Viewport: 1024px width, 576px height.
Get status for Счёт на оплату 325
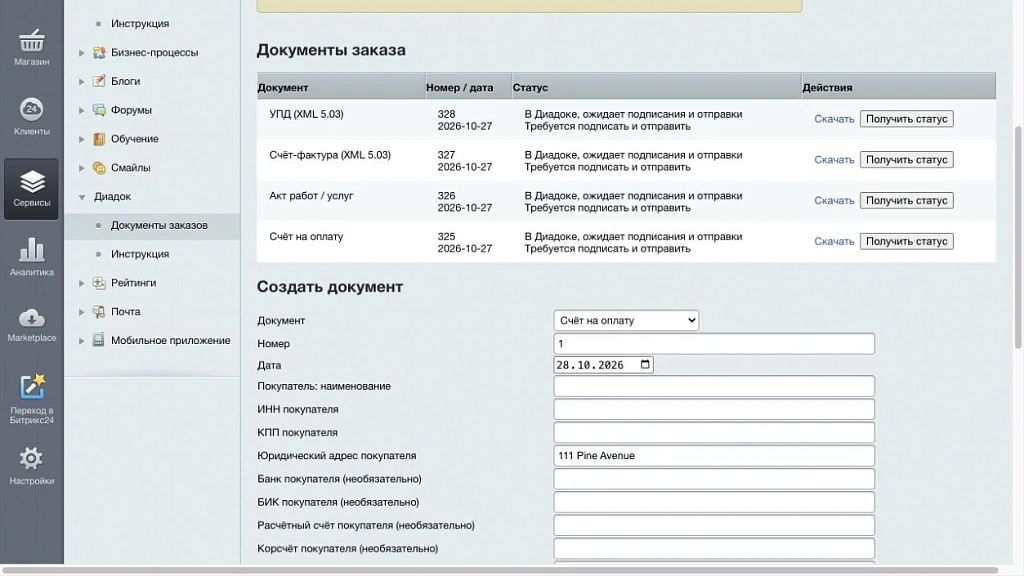(906, 241)
